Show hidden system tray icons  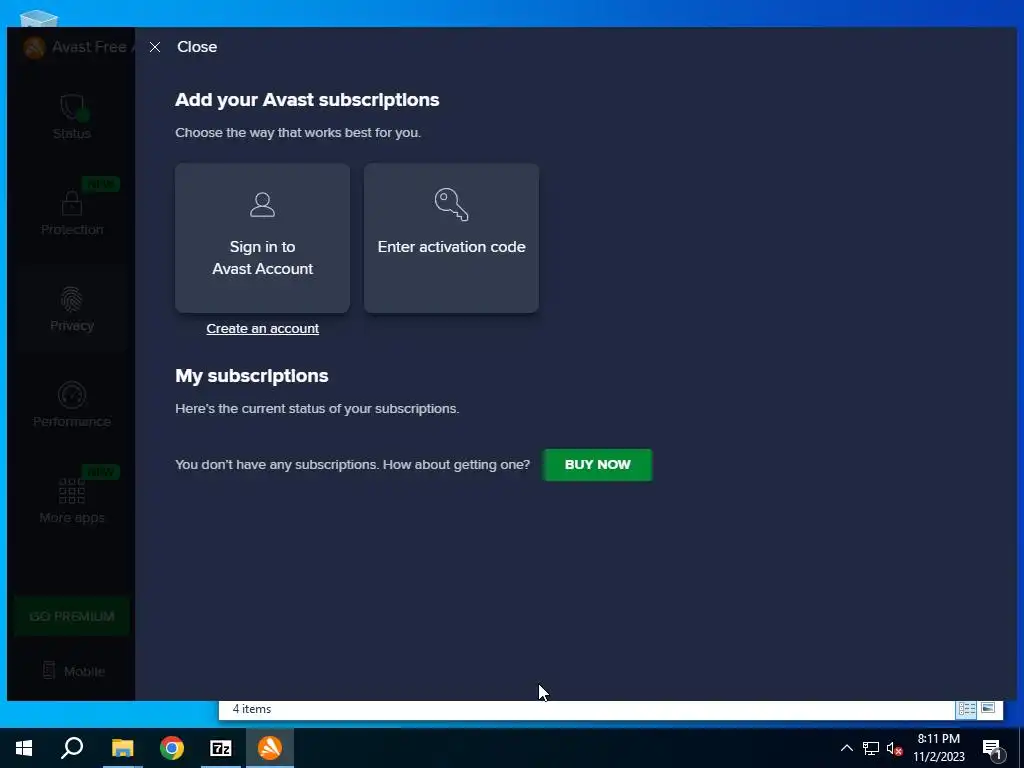pyautogui.click(x=846, y=748)
